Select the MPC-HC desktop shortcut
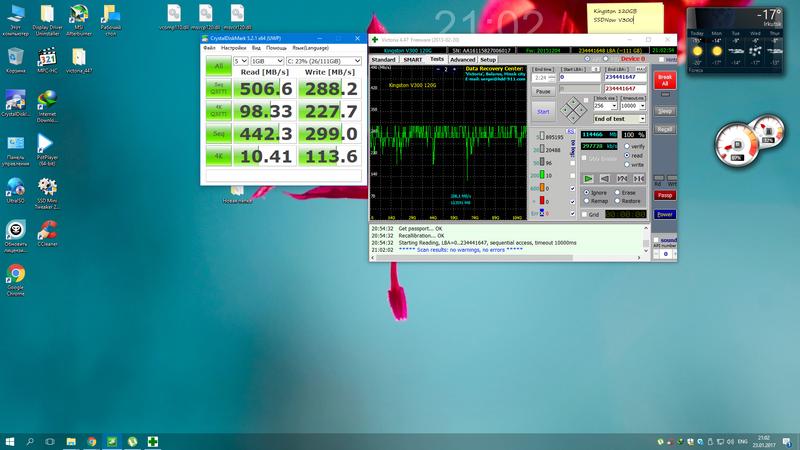The height and width of the screenshot is (450, 800). click(x=47, y=60)
